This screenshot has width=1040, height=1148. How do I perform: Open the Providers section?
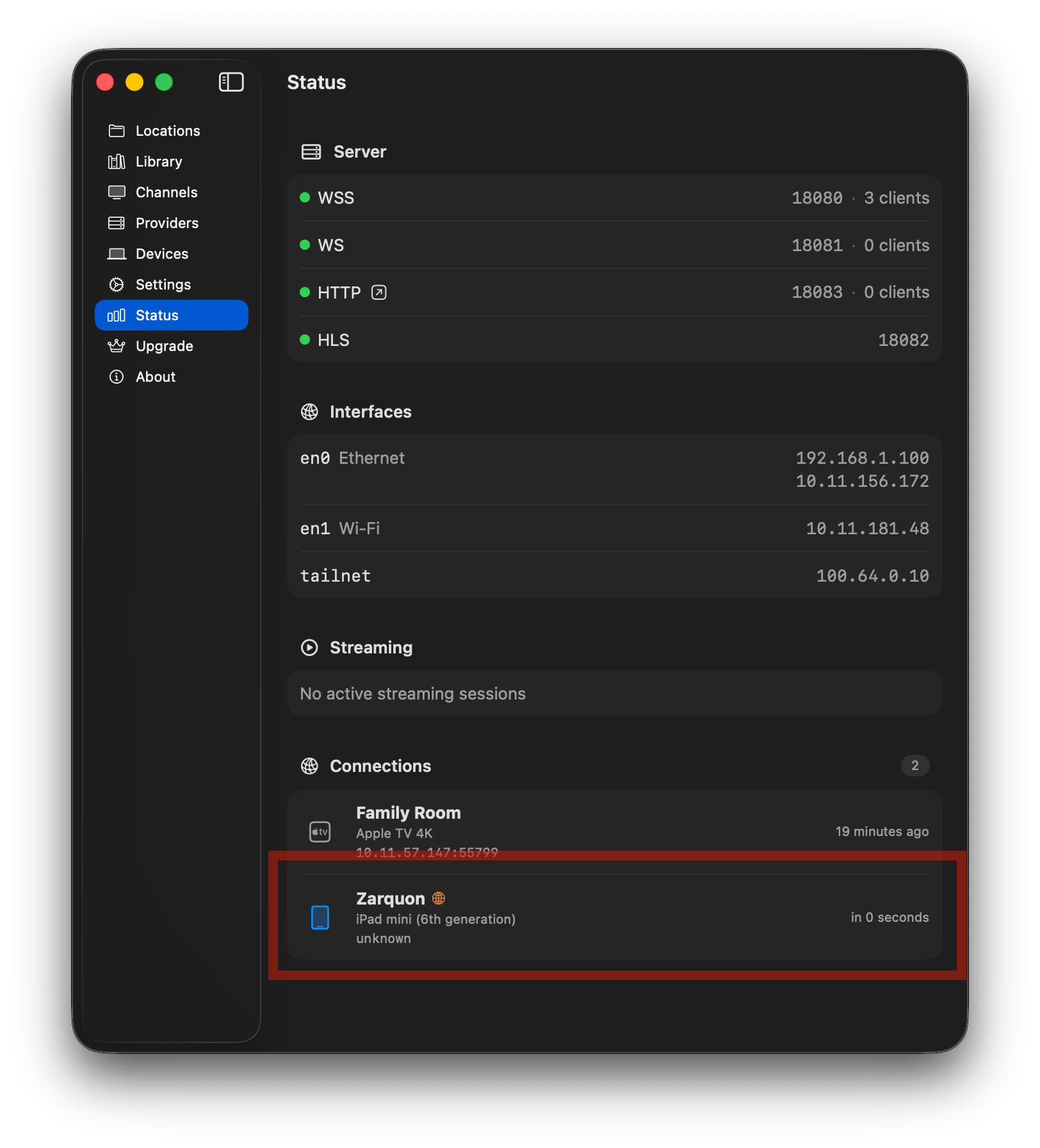167,223
